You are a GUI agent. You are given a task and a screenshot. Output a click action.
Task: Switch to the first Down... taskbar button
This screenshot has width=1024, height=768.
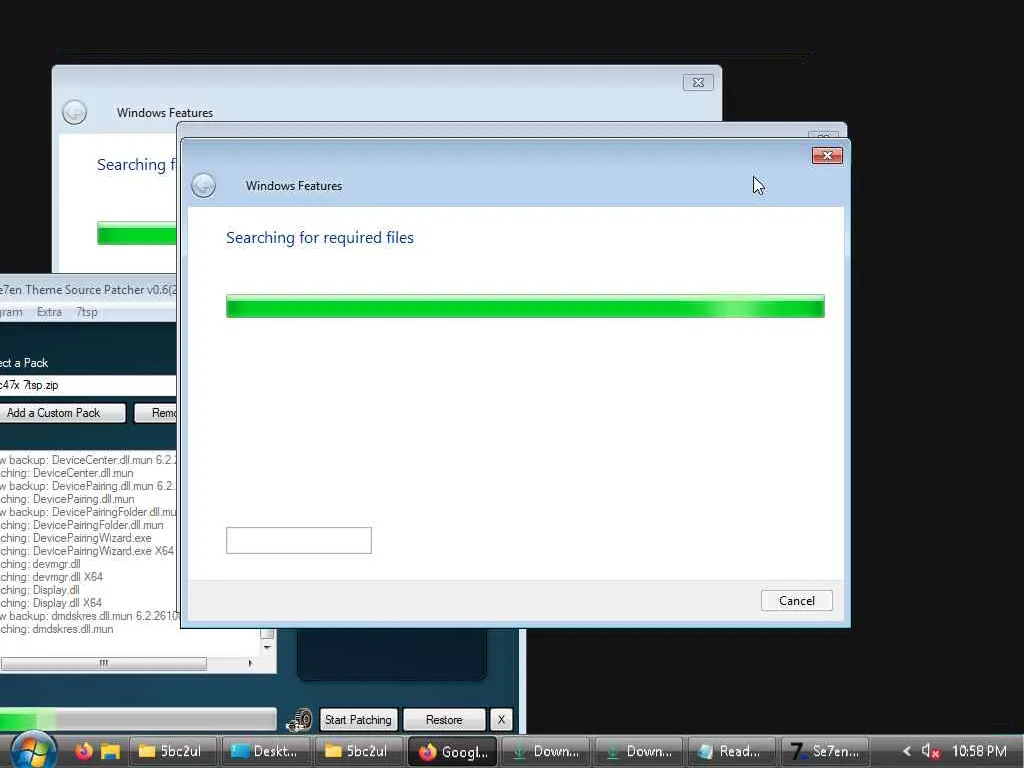click(x=545, y=752)
